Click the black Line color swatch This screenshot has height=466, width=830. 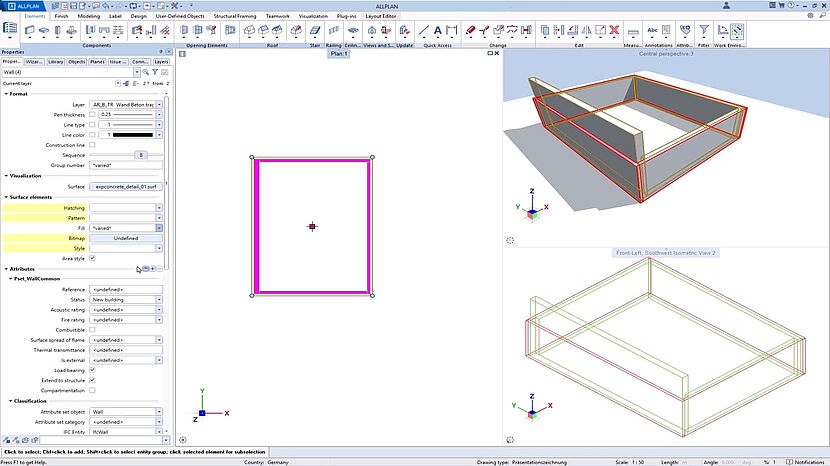coord(132,134)
